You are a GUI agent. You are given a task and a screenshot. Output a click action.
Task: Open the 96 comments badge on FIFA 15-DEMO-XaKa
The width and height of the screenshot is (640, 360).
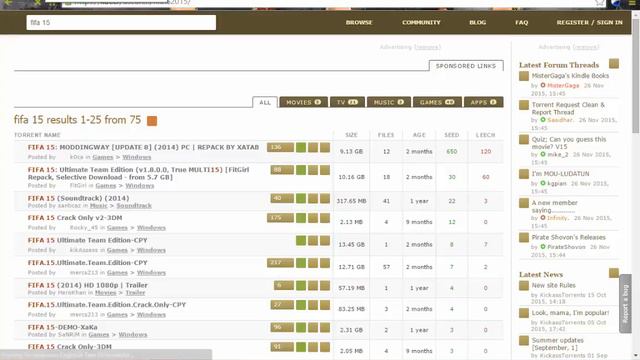coord(282,327)
